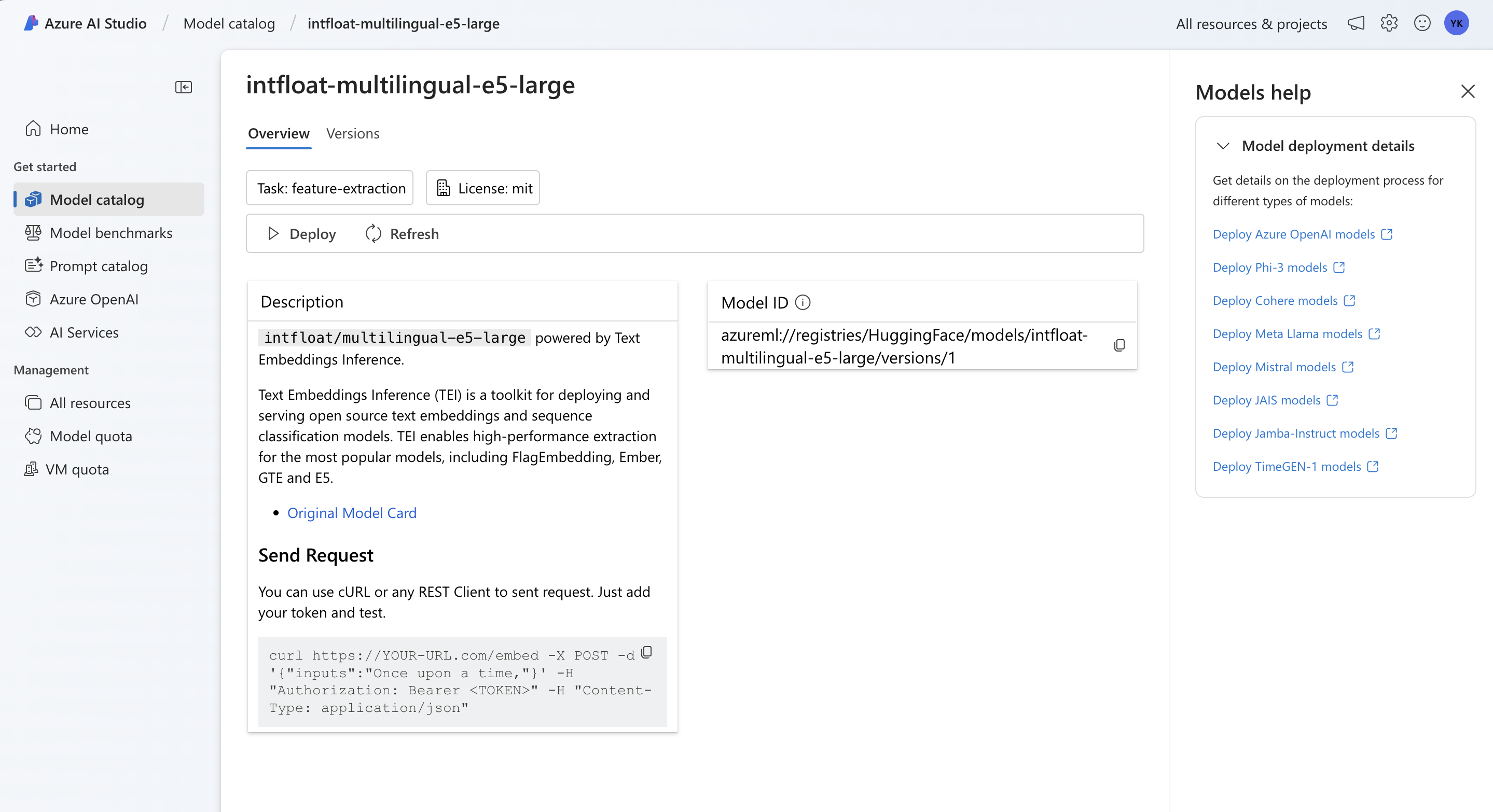This screenshot has height=812, width=1493.
Task: Click the Task: feature-extraction tag
Action: tap(330, 188)
